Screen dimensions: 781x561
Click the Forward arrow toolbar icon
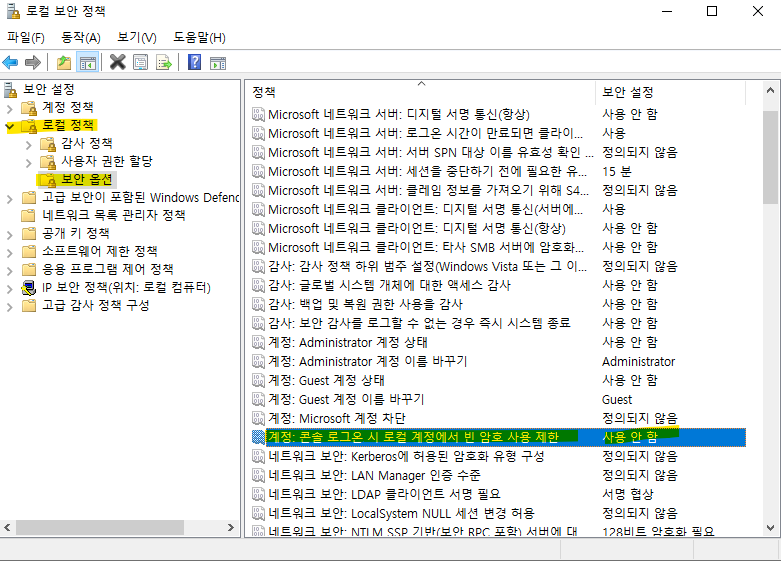pos(33,62)
